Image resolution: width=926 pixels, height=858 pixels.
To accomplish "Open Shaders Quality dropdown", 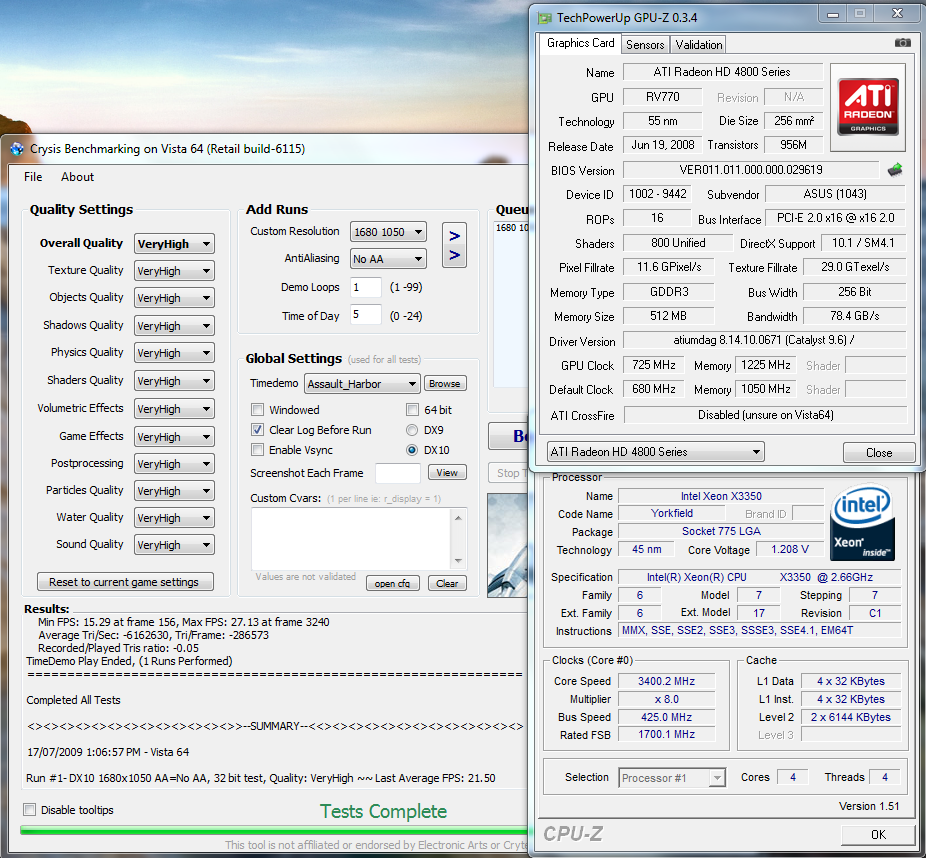I will tap(174, 381).
